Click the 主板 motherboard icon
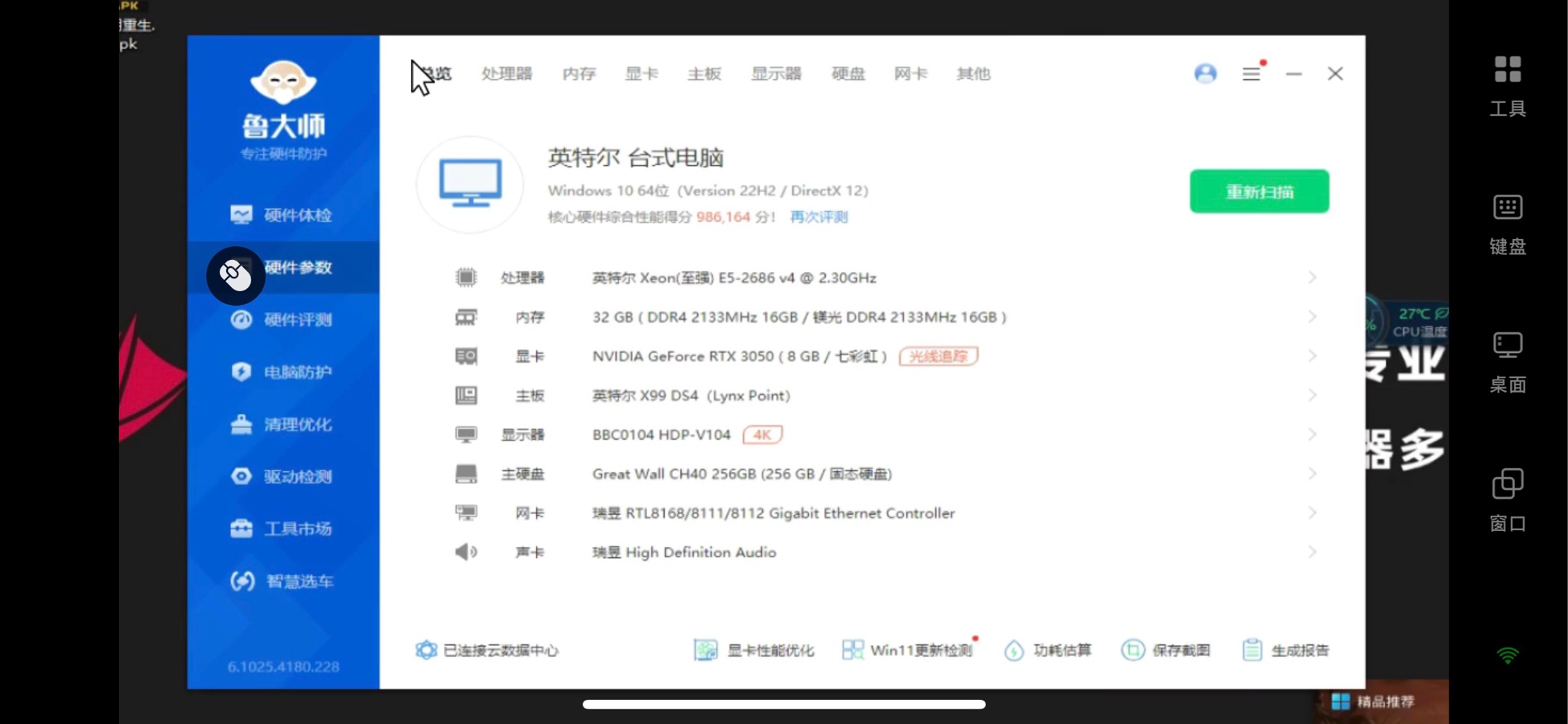This screenshot has height=724, width=1568. (466, 396)
